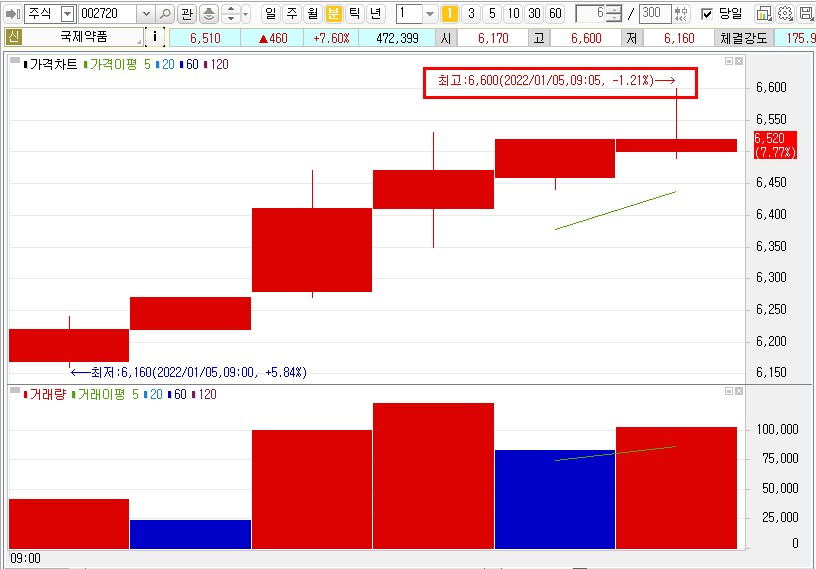The width and height of the screenshot is (816, 569).
Task: Click the arrow icon left of 주식
Action: (12, 14)
